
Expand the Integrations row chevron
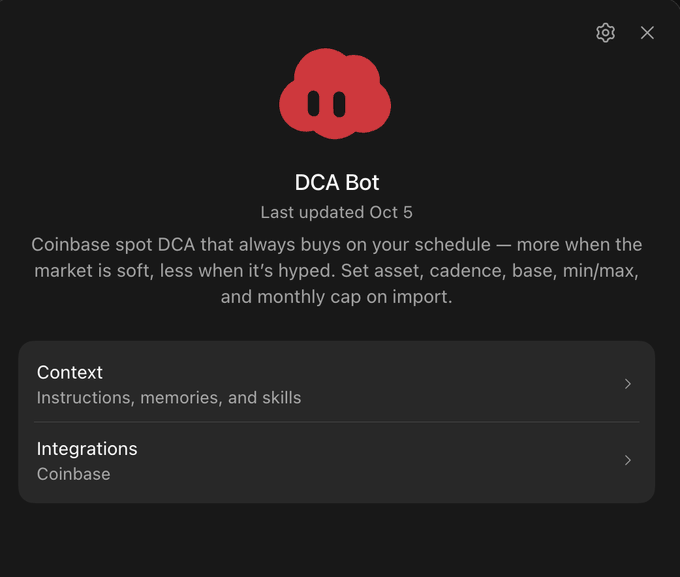click(628, 460)
